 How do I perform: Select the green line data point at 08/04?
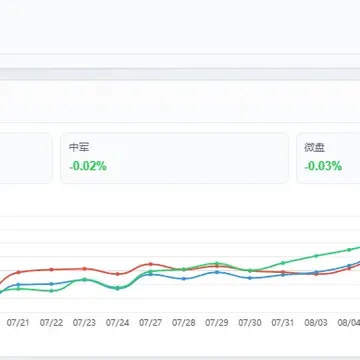tap(349, 250)
